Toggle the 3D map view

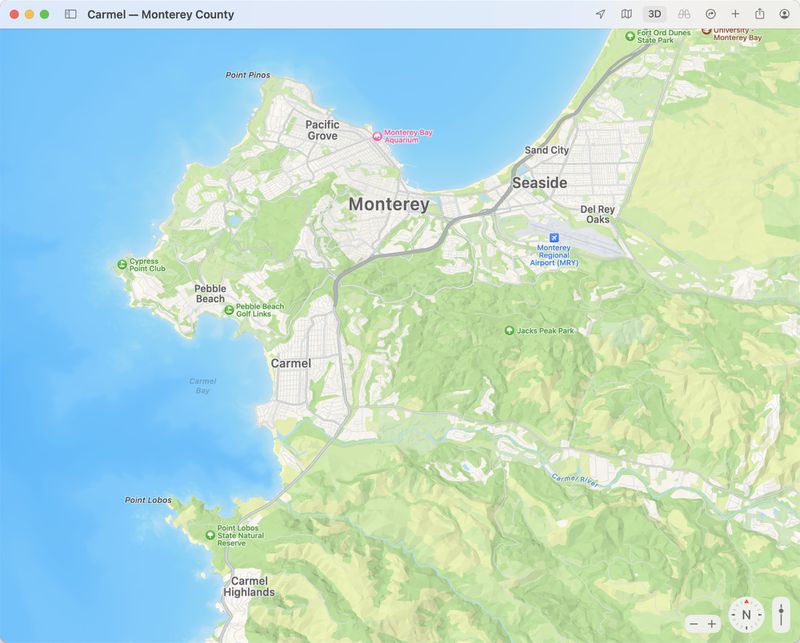[655, 14]
